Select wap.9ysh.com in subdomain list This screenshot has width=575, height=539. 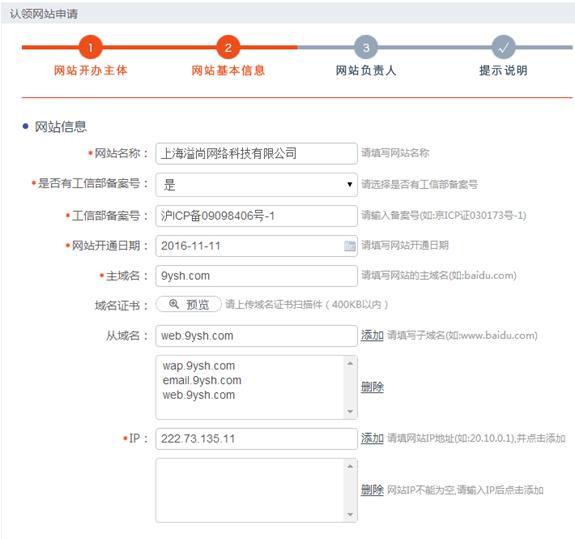(199, 366)
